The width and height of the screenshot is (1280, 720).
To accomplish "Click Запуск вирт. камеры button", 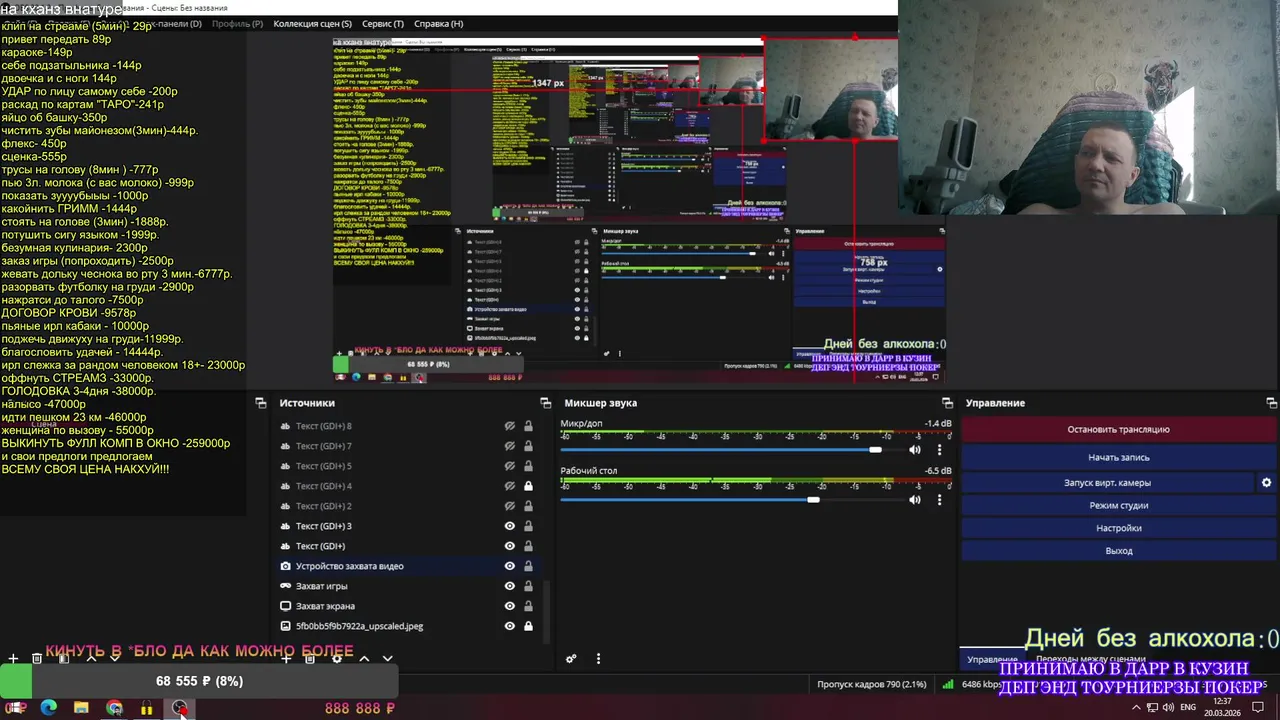I will (1107, 482).
